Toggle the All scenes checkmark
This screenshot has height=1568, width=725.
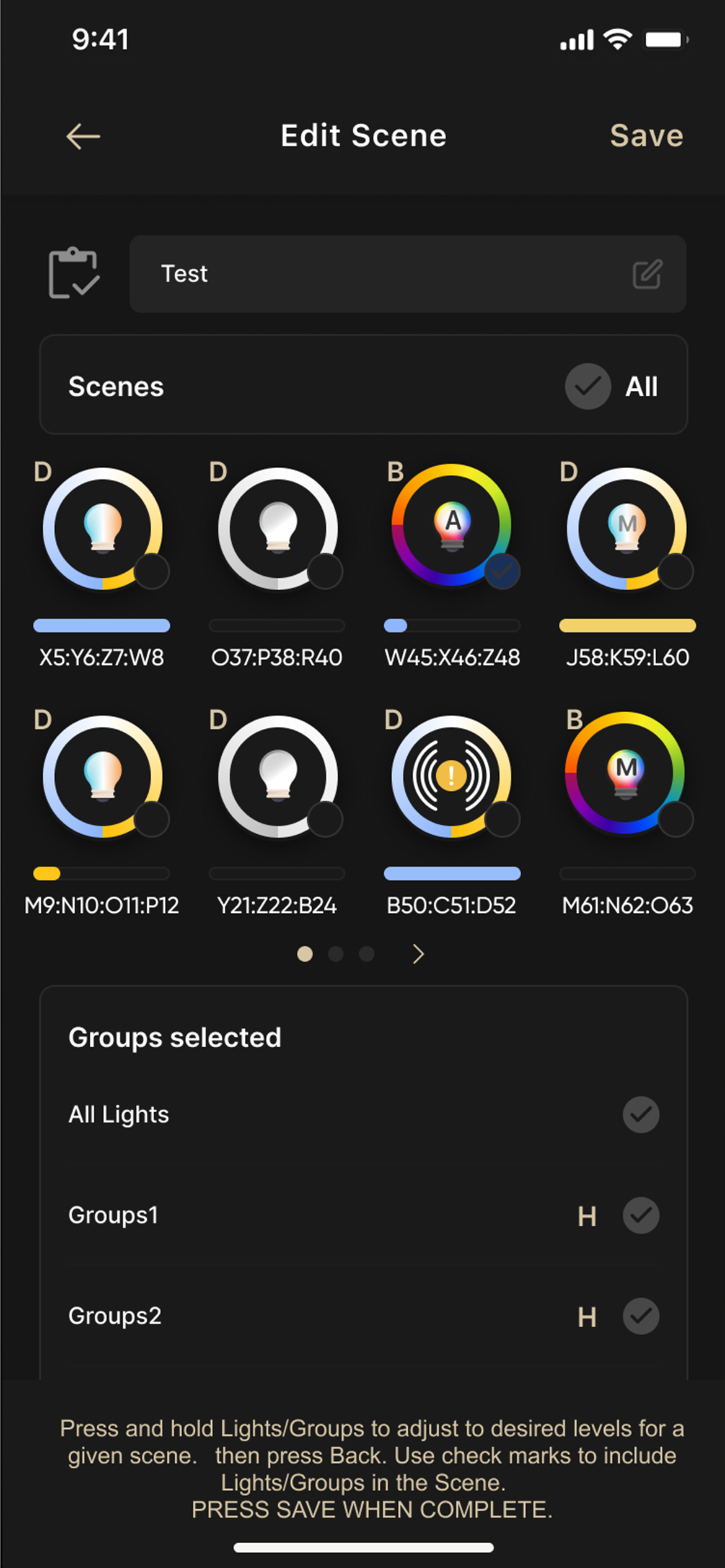pos(588,386)
